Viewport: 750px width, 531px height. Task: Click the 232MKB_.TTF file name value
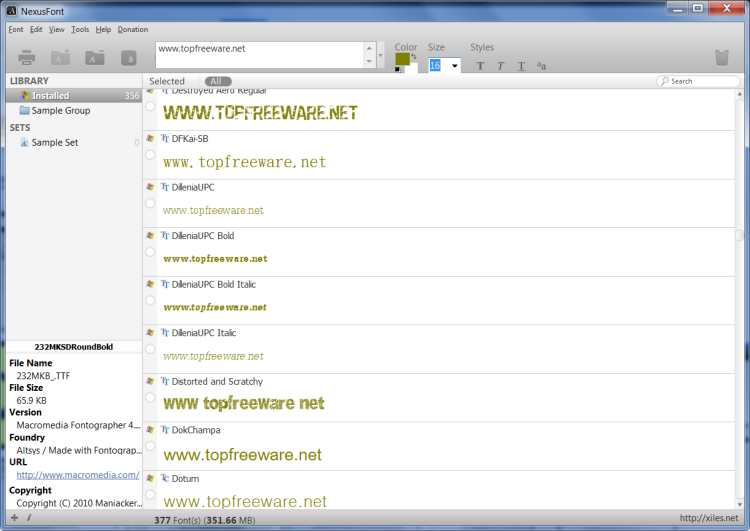43,376
